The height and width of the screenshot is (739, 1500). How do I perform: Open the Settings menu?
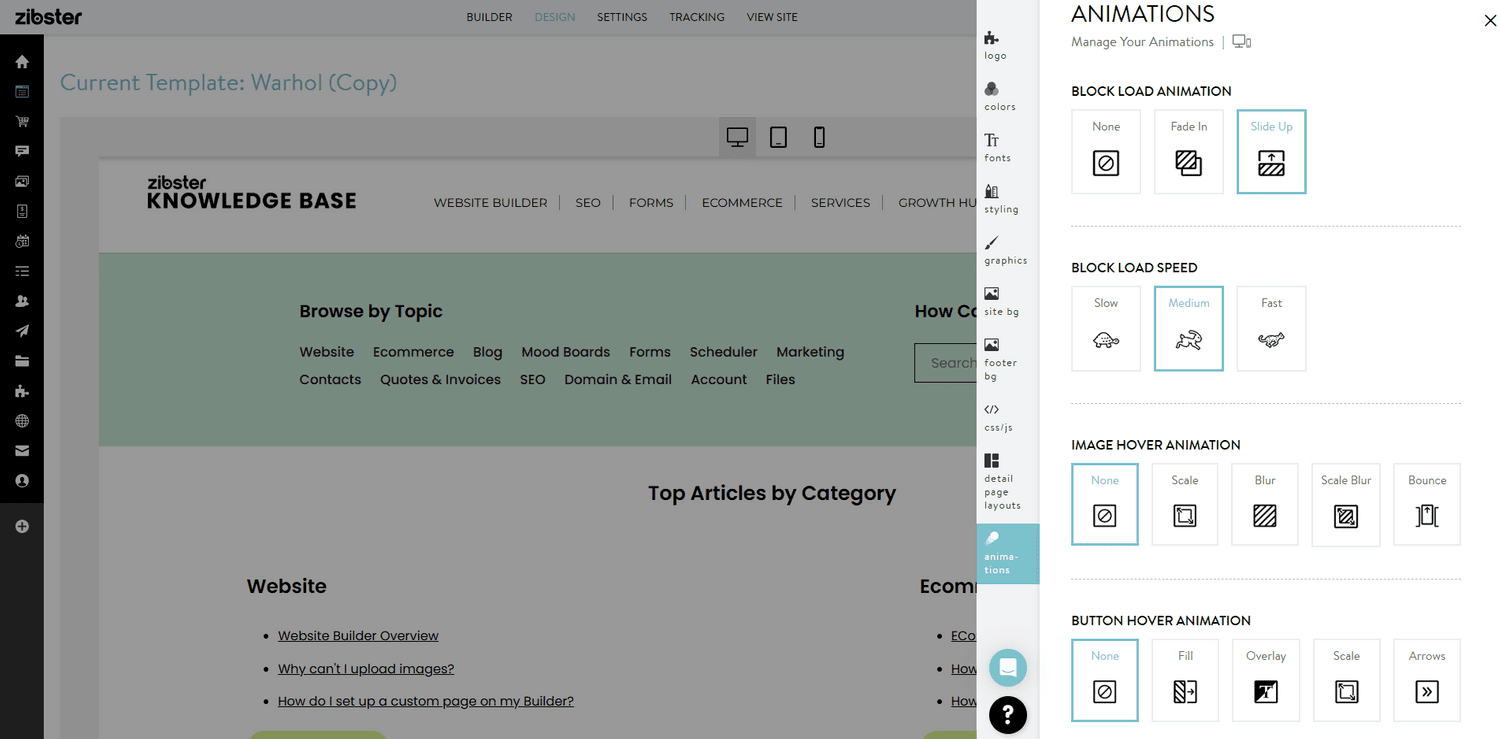point(622,17)
